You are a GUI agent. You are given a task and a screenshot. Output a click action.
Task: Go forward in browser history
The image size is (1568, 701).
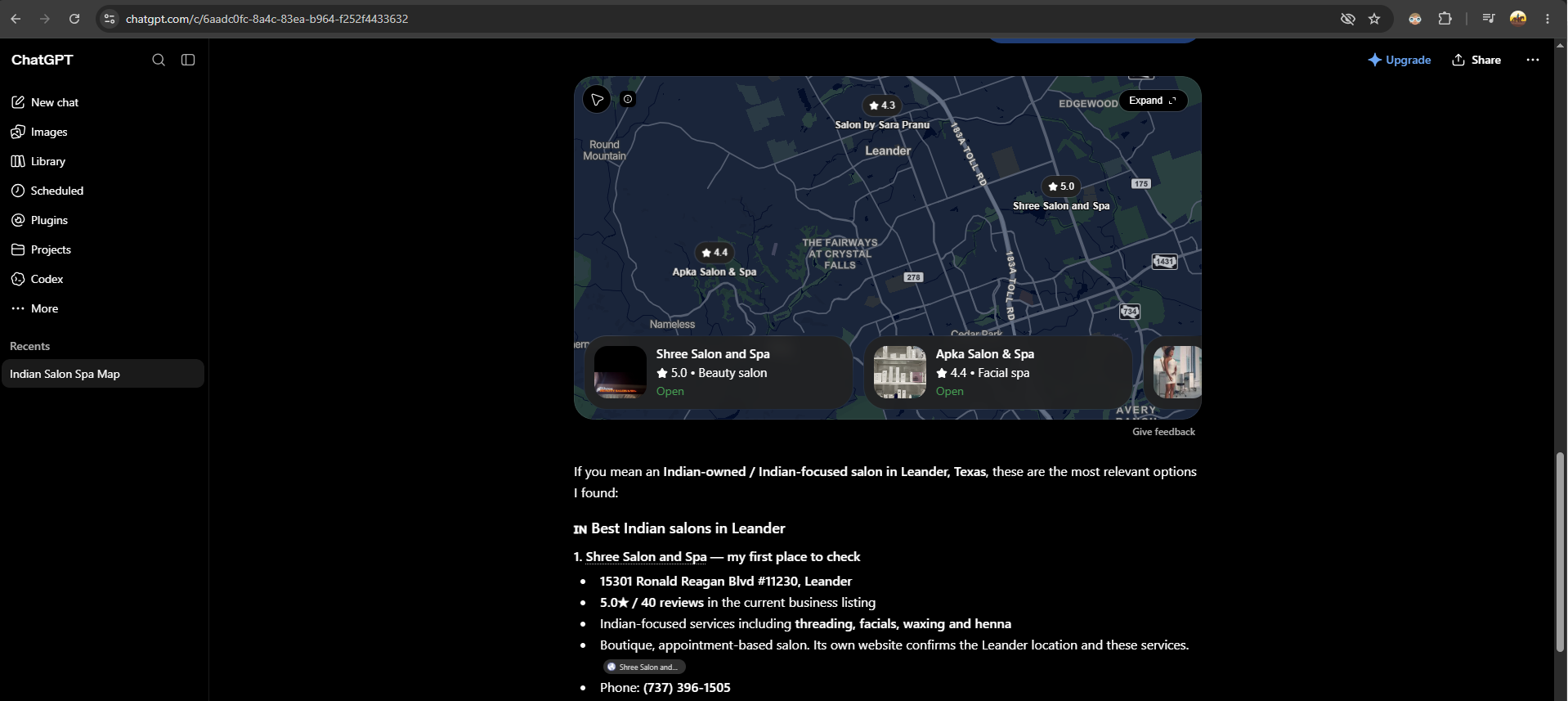45,19
